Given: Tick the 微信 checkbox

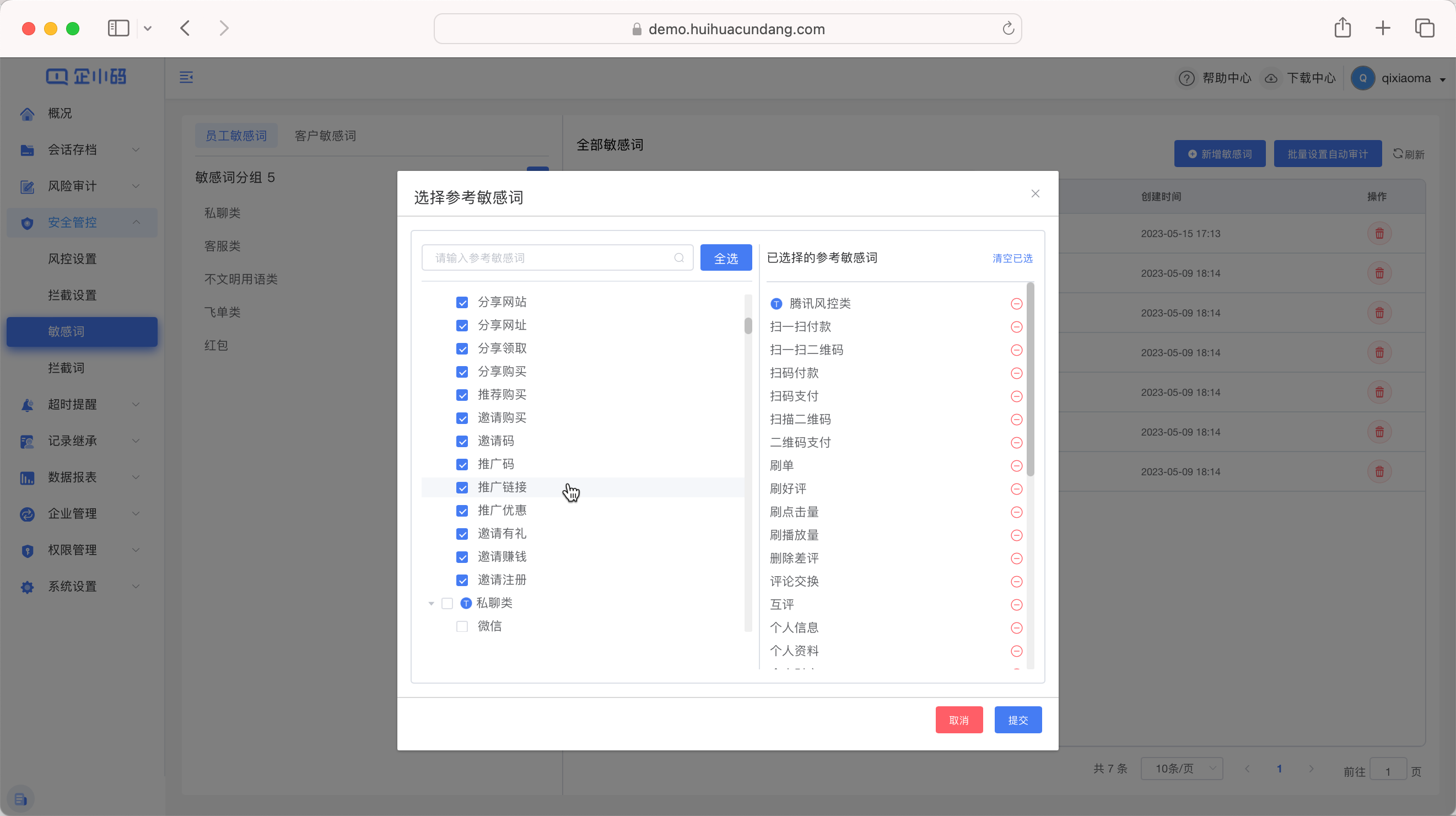Looking at the screenshot, I should pyautogui.click(x=462, y=626).
